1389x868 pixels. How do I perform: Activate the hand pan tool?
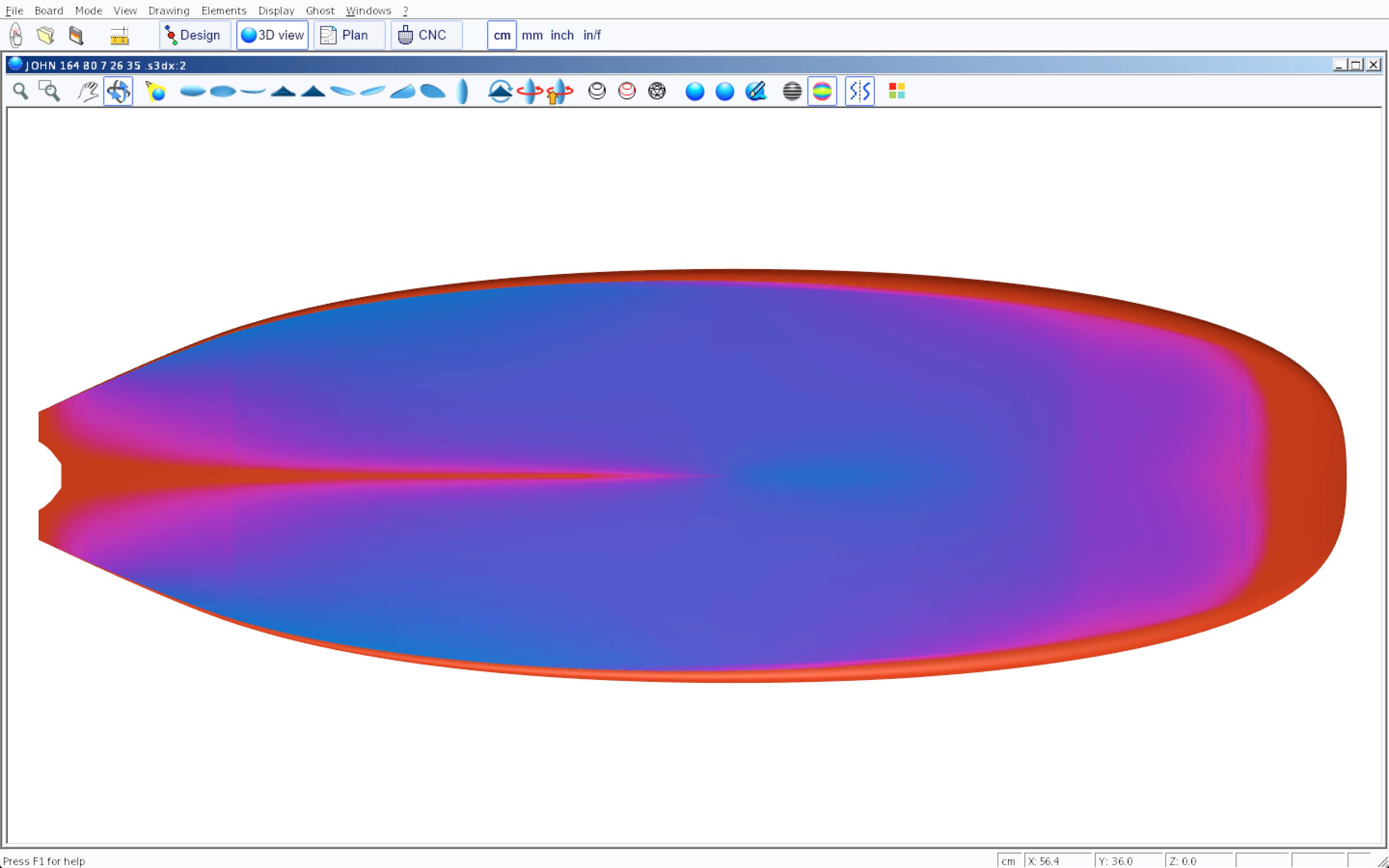88,91
